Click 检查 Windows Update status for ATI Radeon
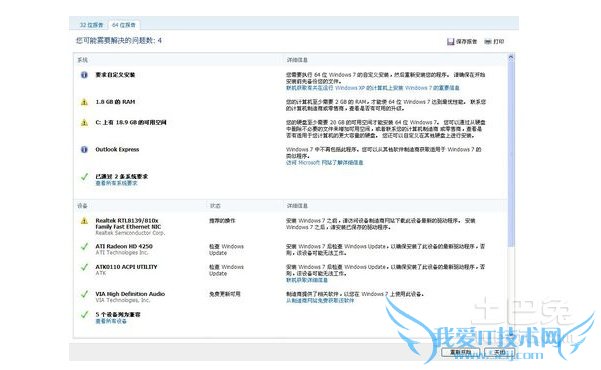This screenshot has height=370, width=601. point(227,250)
